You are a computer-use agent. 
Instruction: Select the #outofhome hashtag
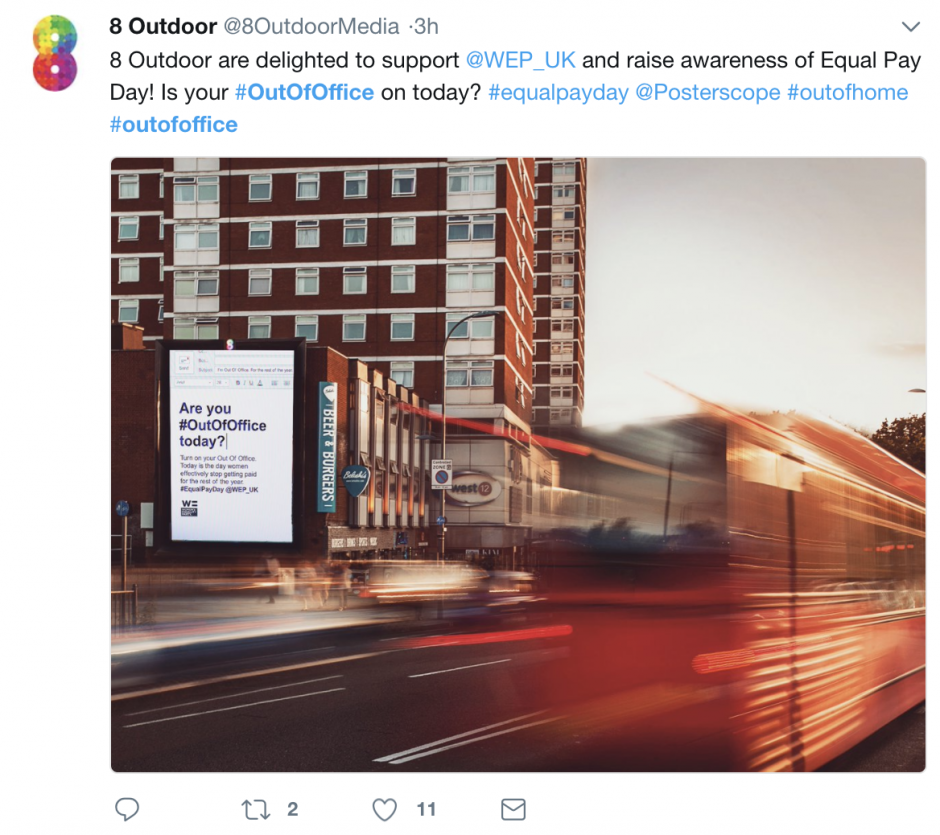pyautogui.click(x=847, y=92)
